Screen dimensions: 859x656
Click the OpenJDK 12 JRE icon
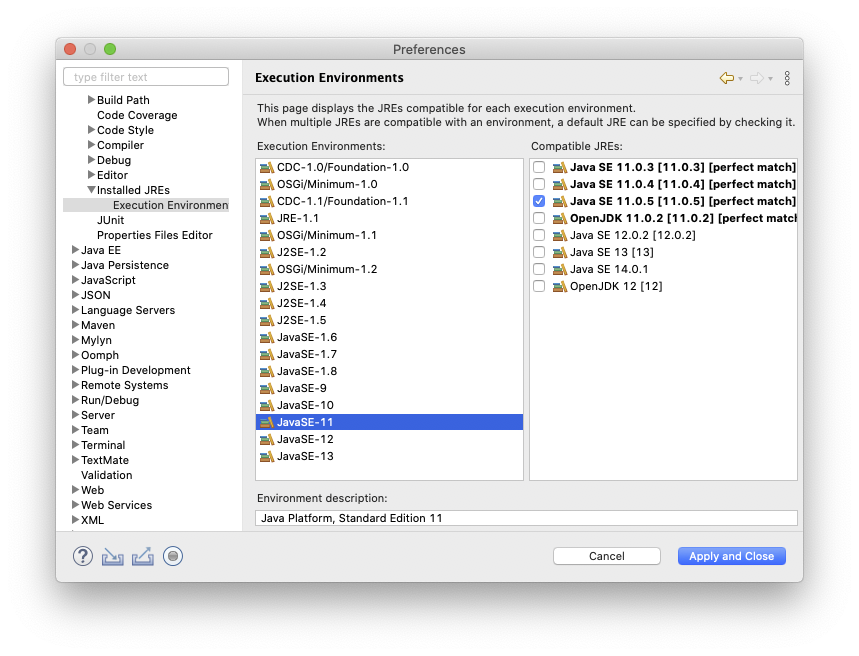560,287
